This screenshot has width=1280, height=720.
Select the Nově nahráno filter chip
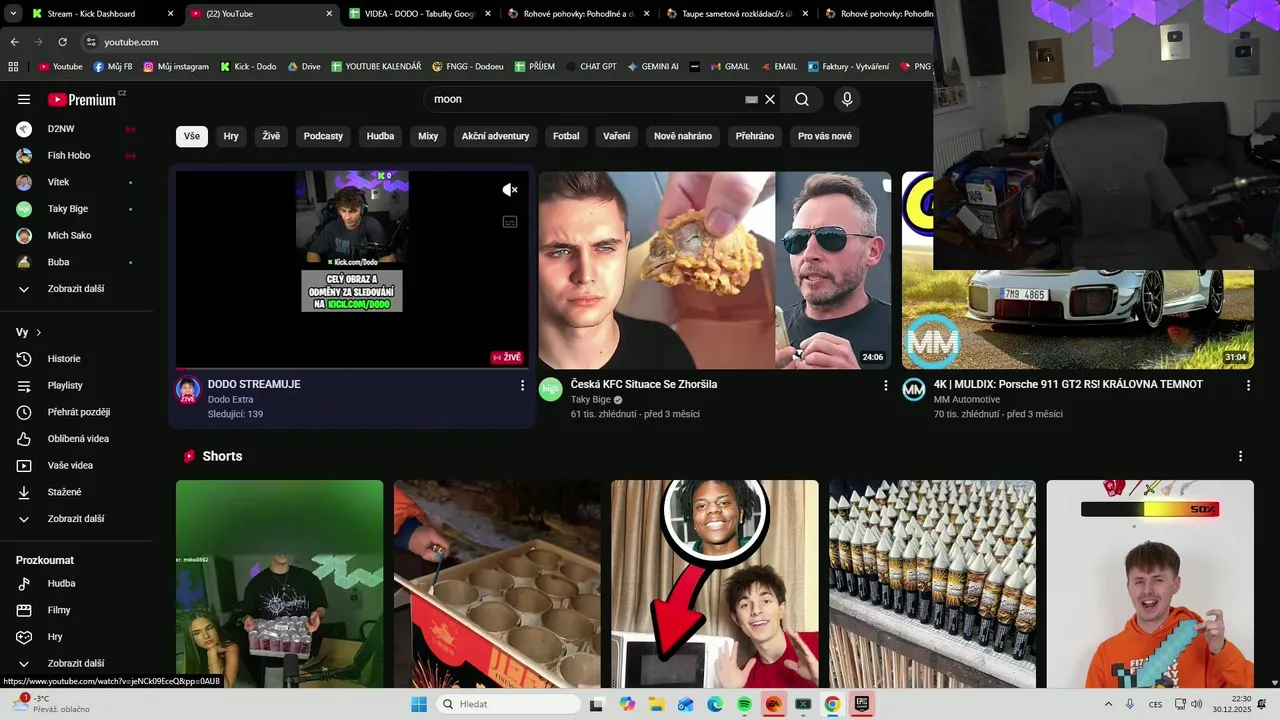click(683, 136)
